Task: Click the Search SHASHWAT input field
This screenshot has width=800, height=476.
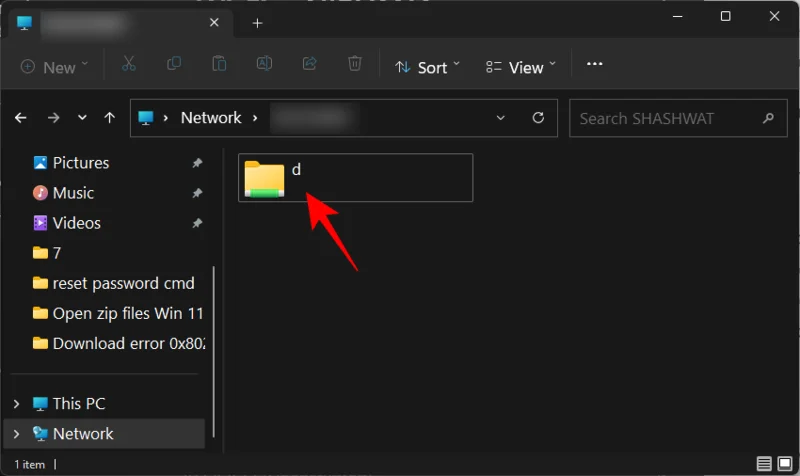Action: [x=678, y=118]
